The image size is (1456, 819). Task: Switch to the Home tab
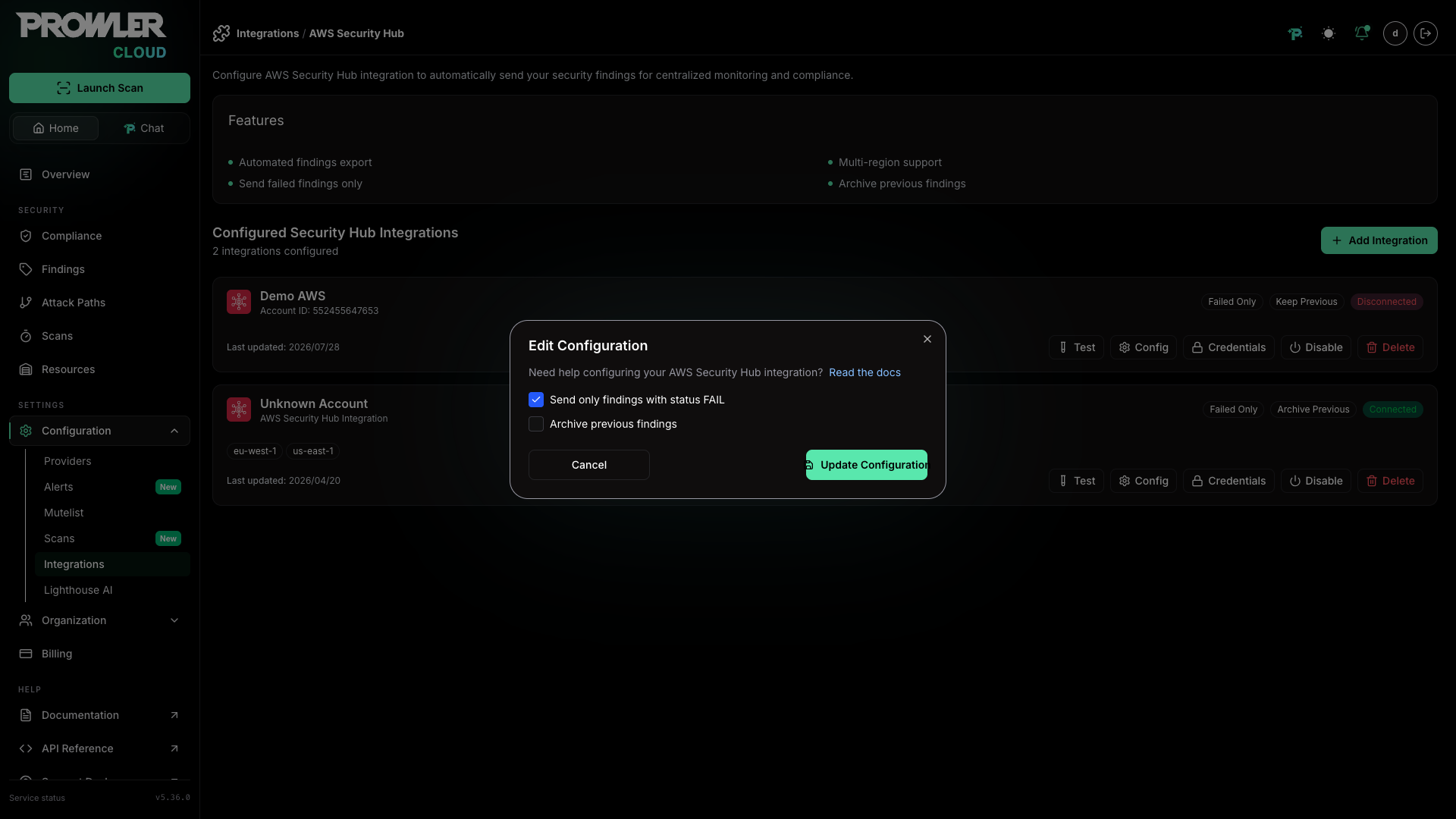tap(55, 128)
